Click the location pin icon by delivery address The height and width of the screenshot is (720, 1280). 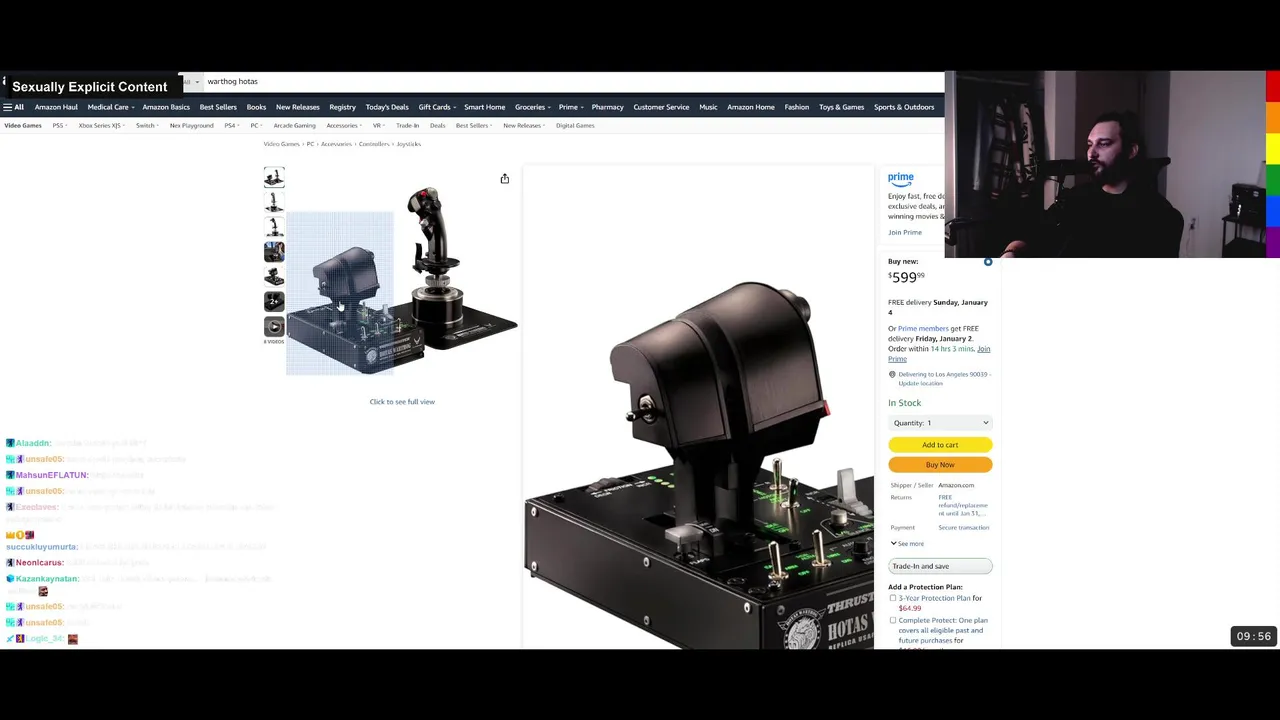click(x=892, y=375)
